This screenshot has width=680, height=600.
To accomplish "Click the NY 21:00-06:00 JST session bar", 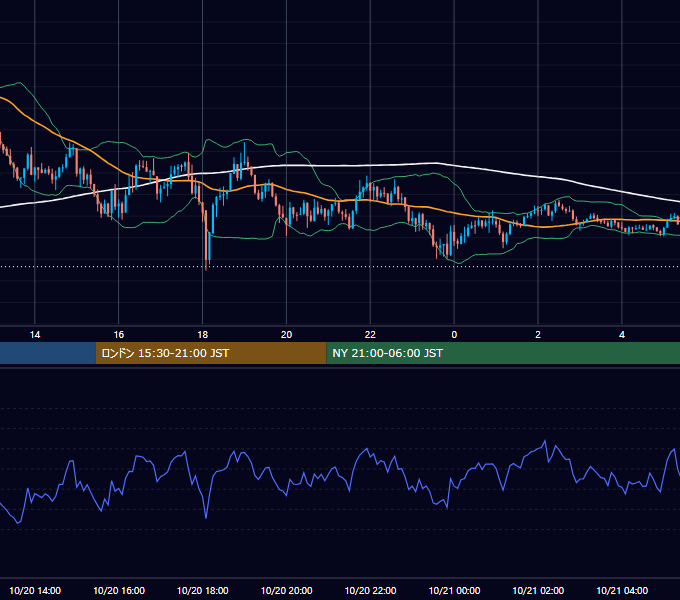I will pyautogui.click(x=503, y=353).
